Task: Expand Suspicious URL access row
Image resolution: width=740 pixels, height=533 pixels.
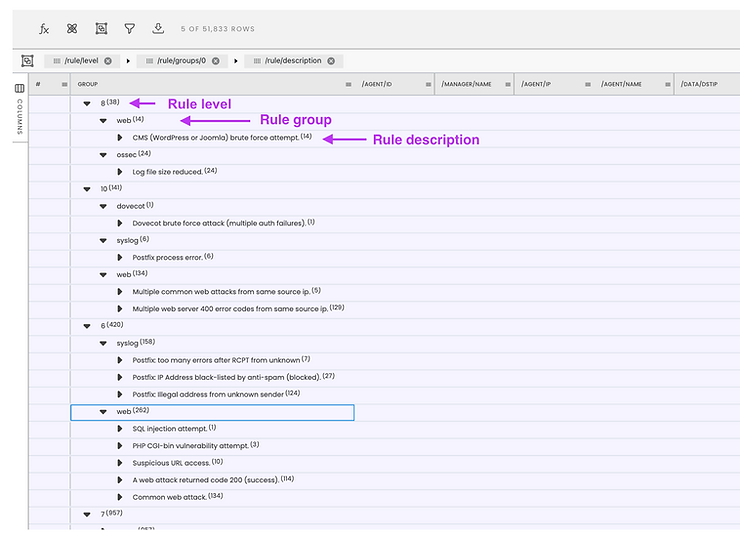Action: (x=120, y=463)
